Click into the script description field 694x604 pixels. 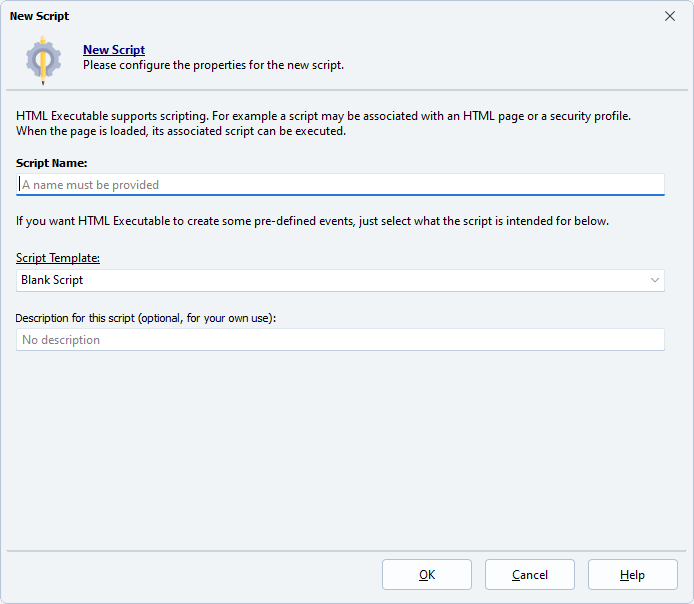[340, 340]
